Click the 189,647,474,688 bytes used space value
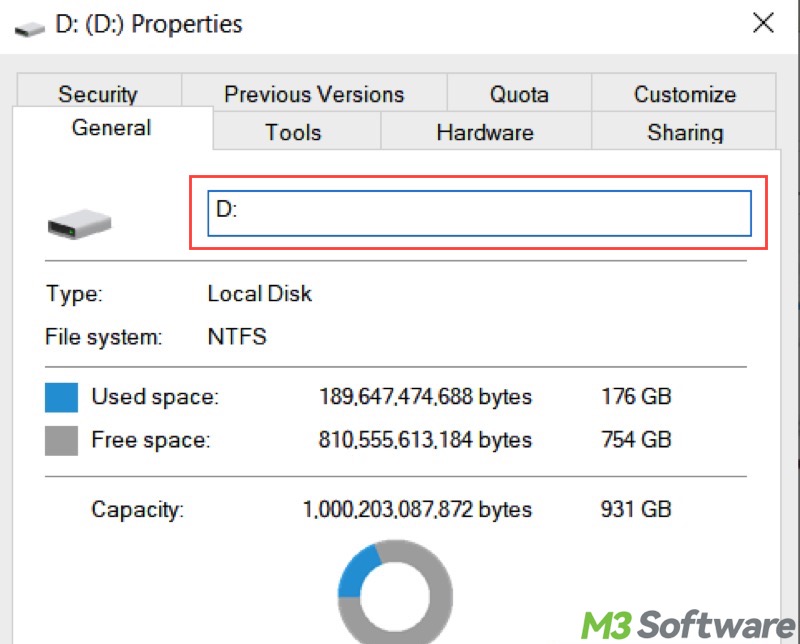800x644 pixels. click(x=425, y=397)
